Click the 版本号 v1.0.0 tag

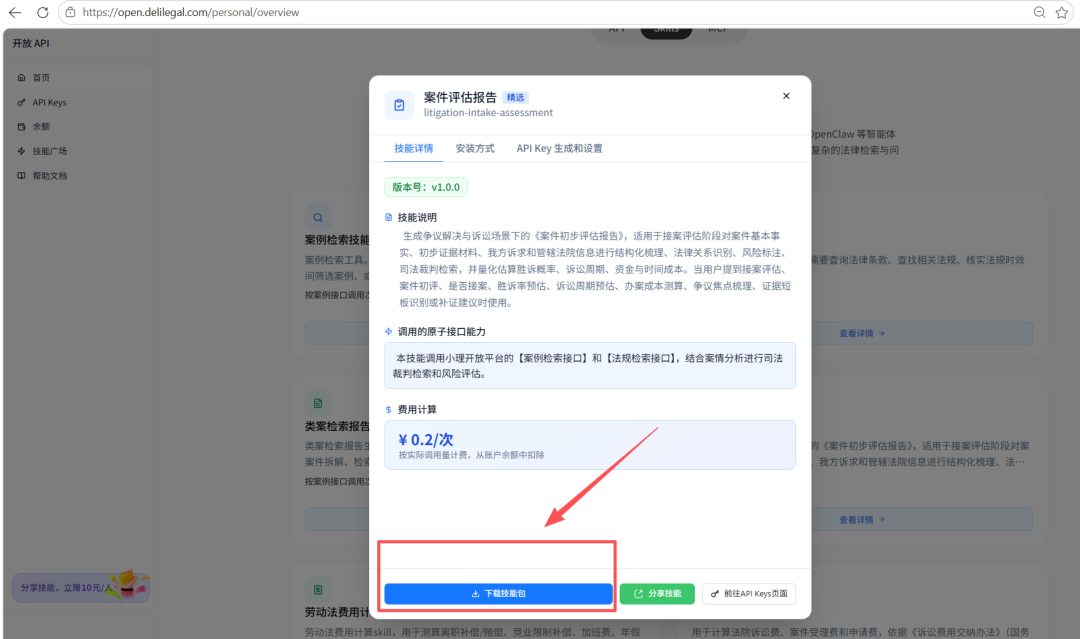[x=426, y=187]
